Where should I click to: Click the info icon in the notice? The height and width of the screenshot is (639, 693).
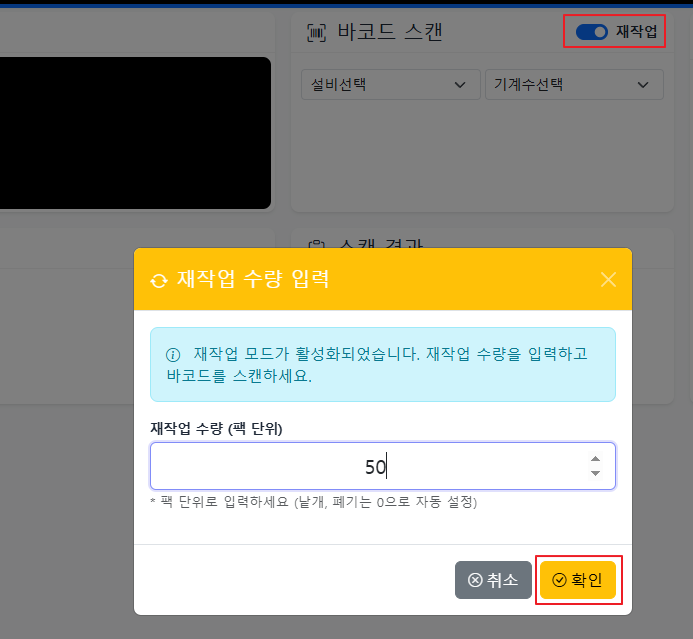coord(173,354)
